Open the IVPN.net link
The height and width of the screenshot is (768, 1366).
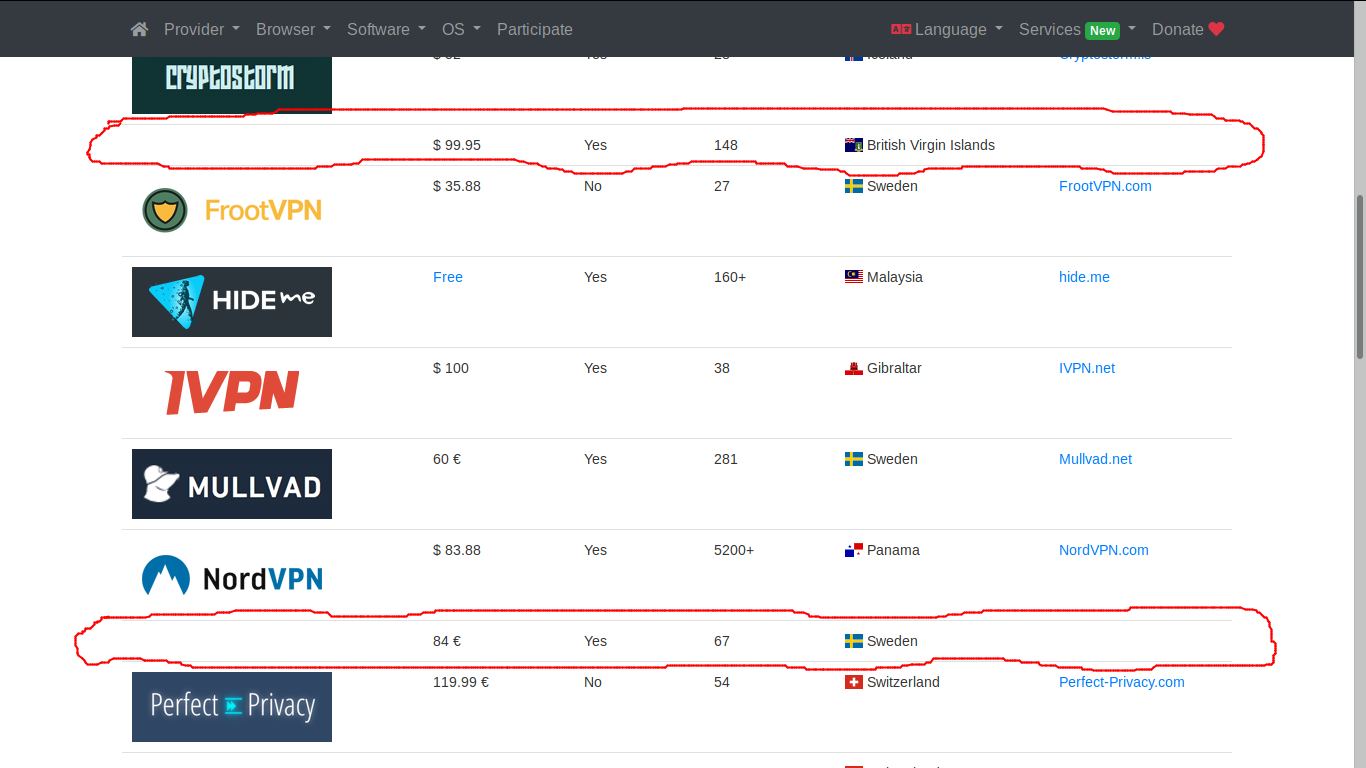point(1087,368)
